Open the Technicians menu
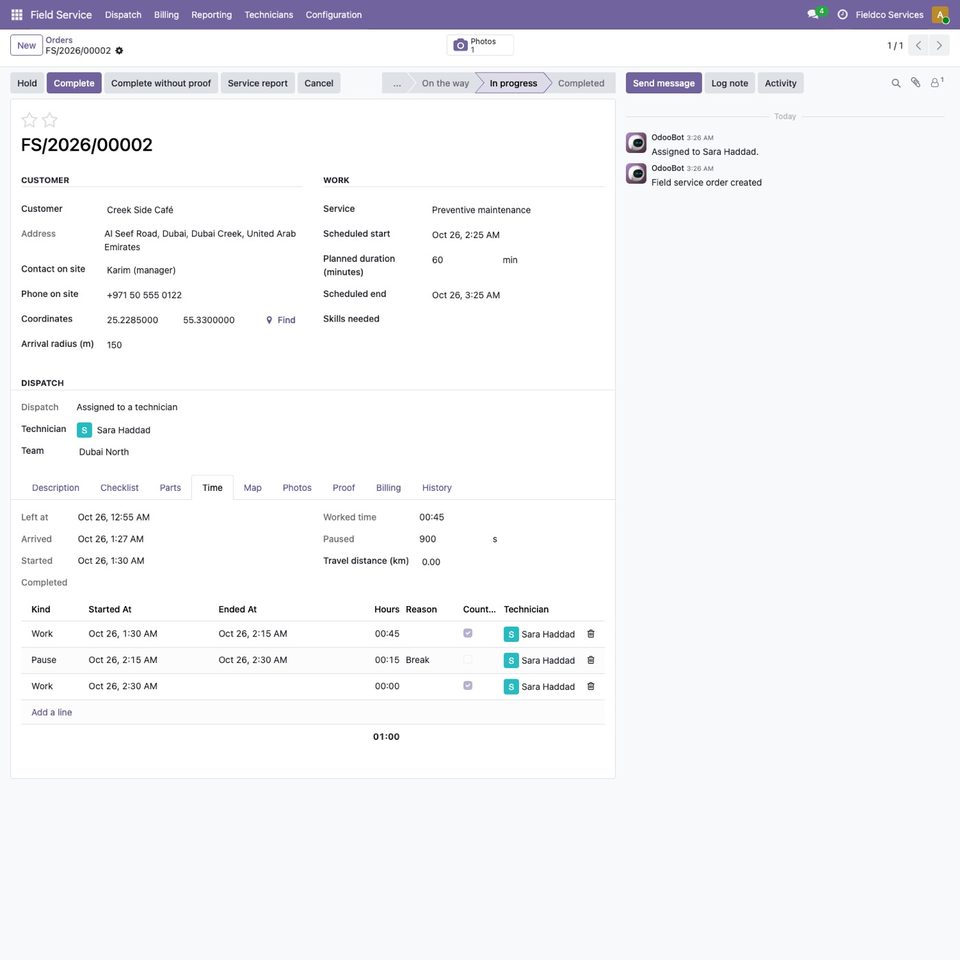This screenshot has width=960, height=960. tap(269, 15)
